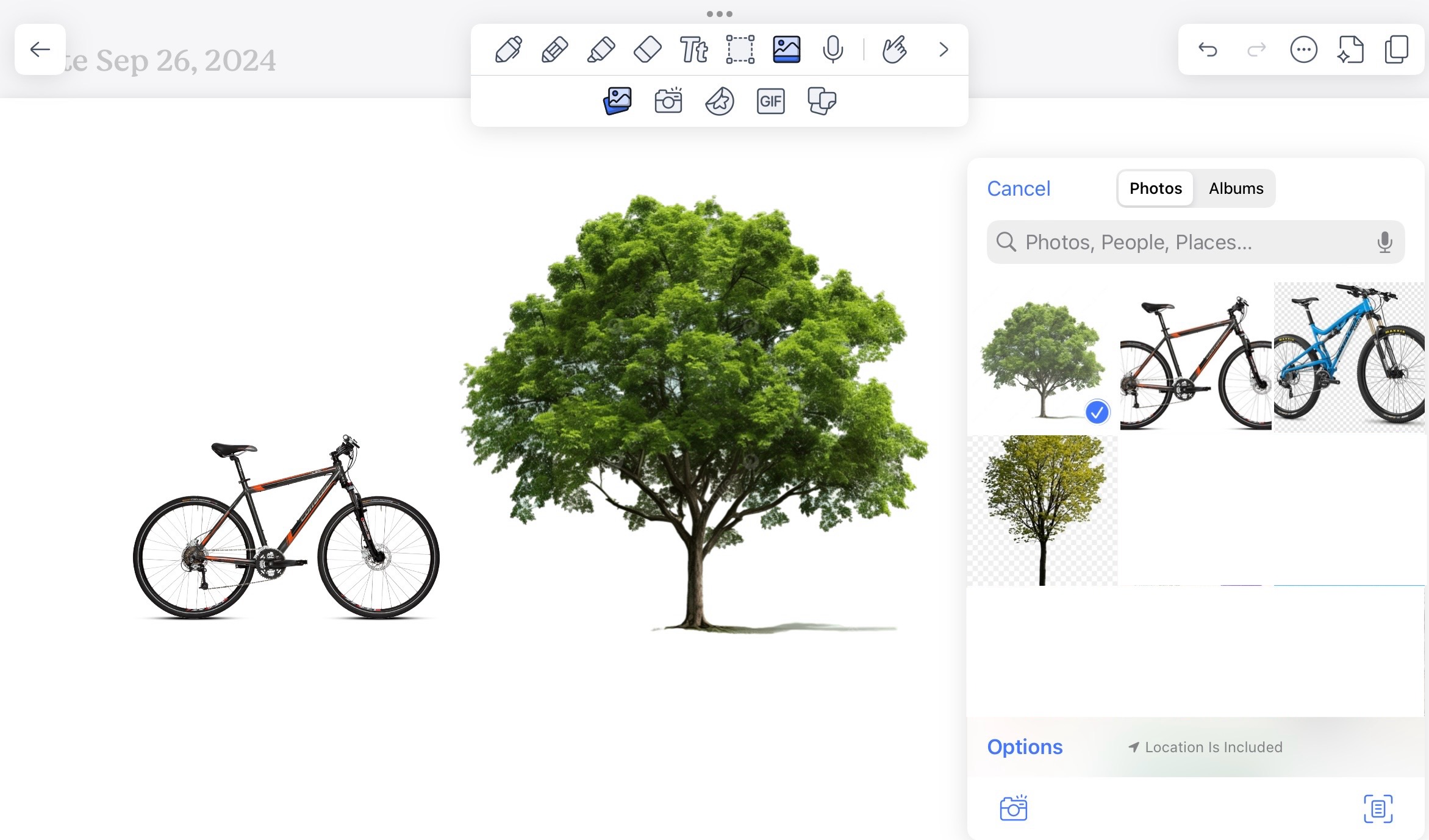Deselect the checked green tree thumbnail
1429x840 pixels.
pos(1042,357)
